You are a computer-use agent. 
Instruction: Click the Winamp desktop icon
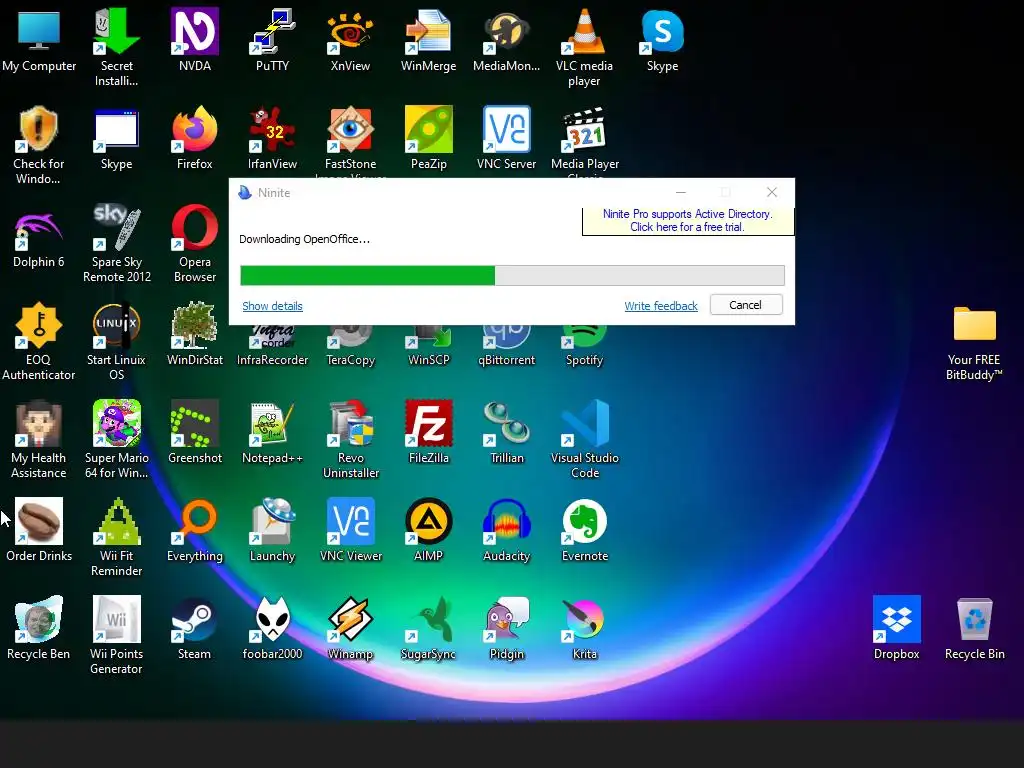click(x=350, y=619)
